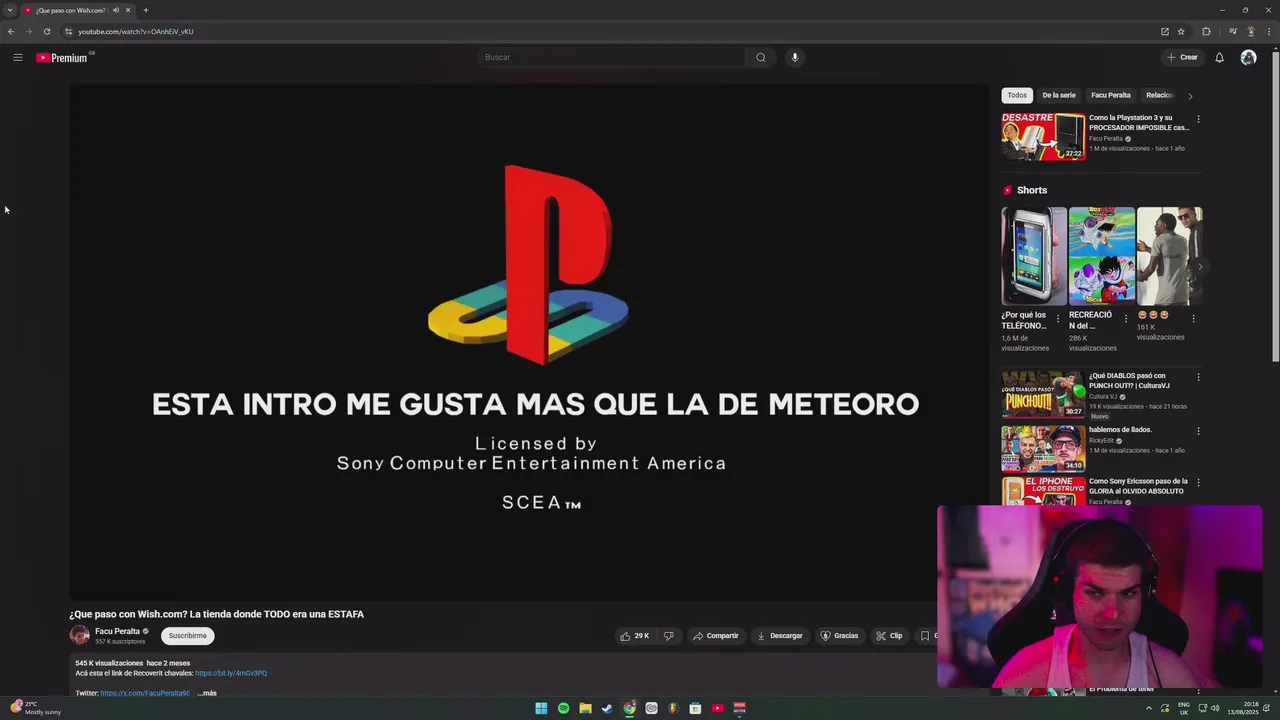Open the RECREACIÓN del short thumbnail
The height and width of the screenshot is (720, 1280).
(x=1101, y=256)
